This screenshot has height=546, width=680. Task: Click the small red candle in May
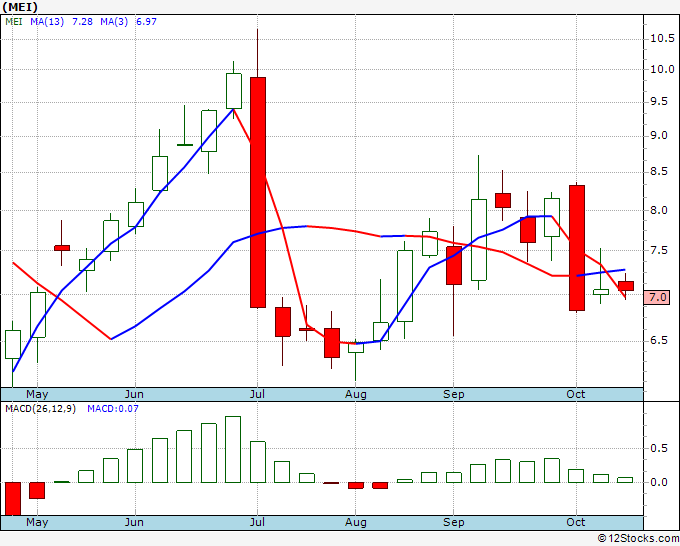pos(62,248)
